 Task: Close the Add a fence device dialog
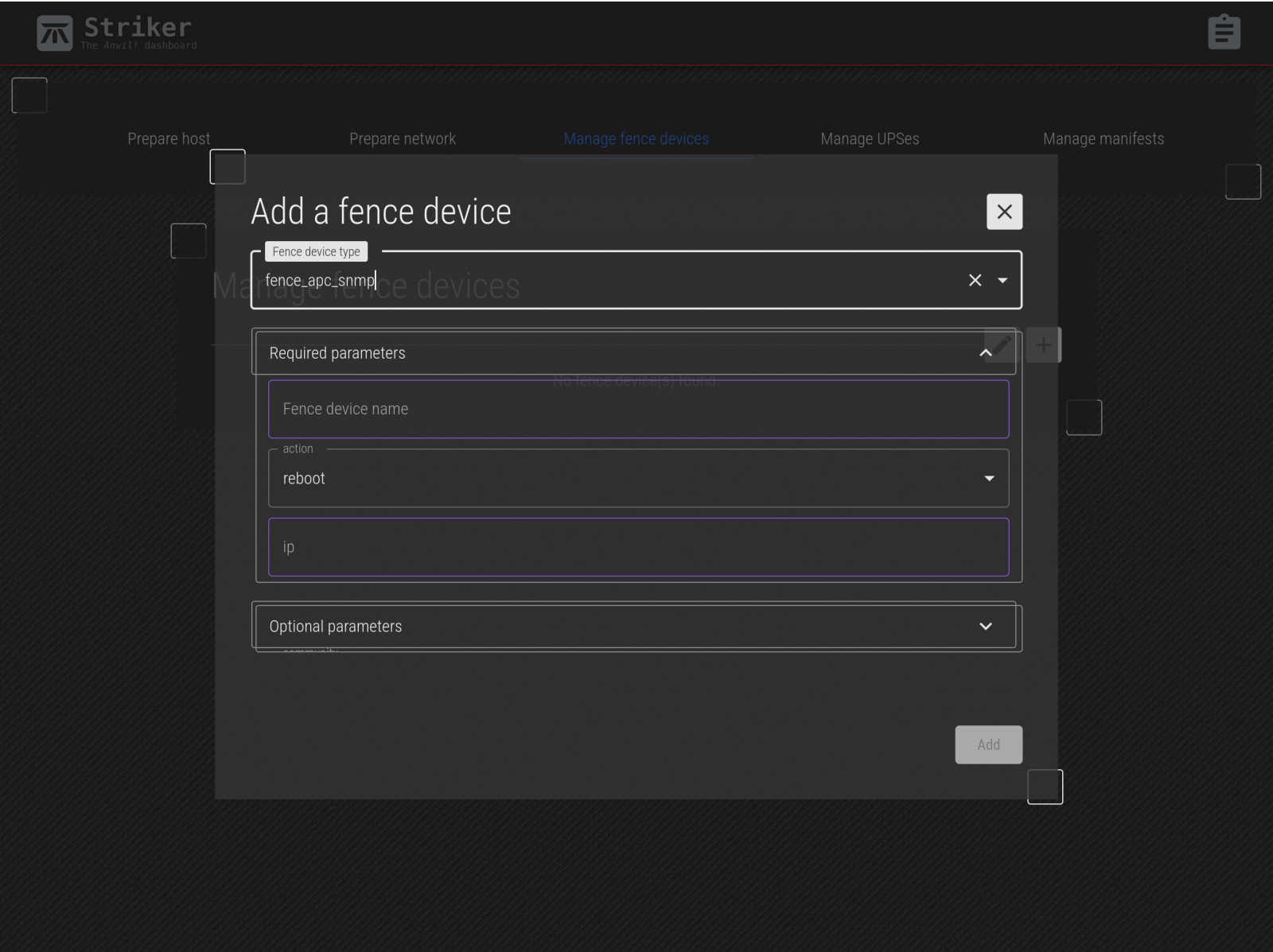click(x=1004, y=212)
